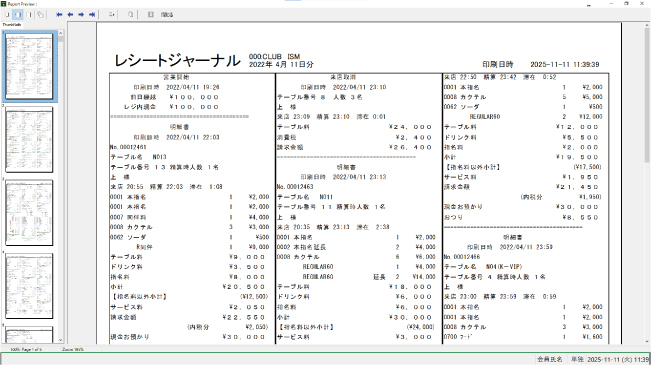Click the thumbnail panel scroll-up arrow
Viewport: 651px width, 365px height.
[61, 33]
